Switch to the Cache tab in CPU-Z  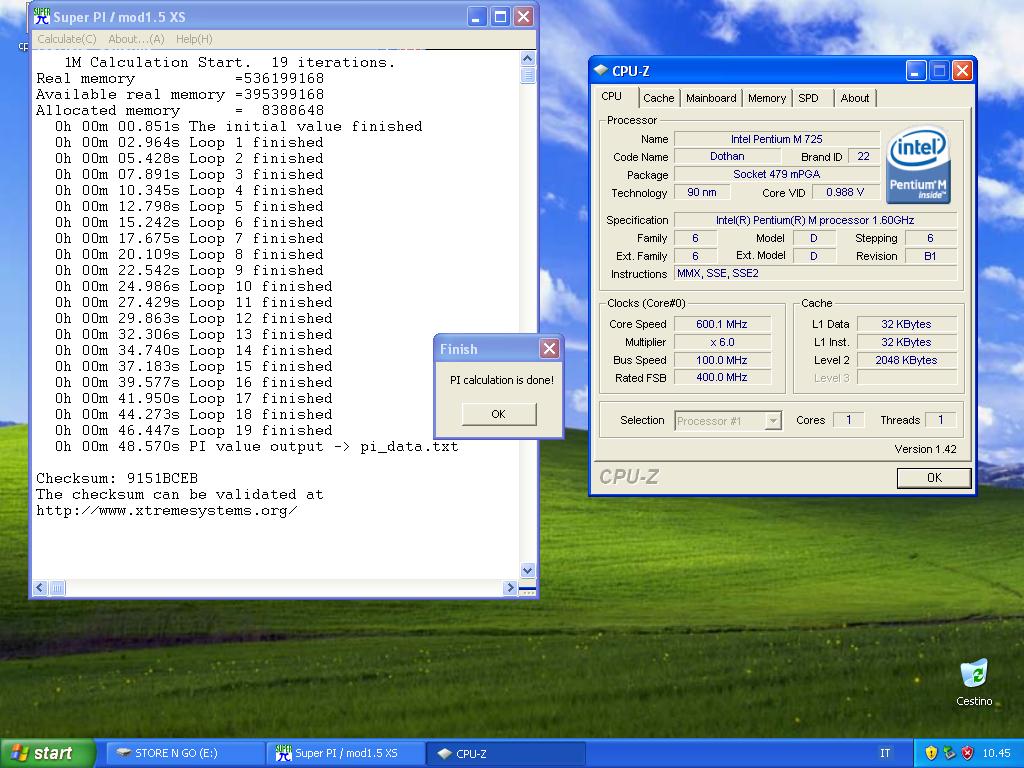point(658,98)
